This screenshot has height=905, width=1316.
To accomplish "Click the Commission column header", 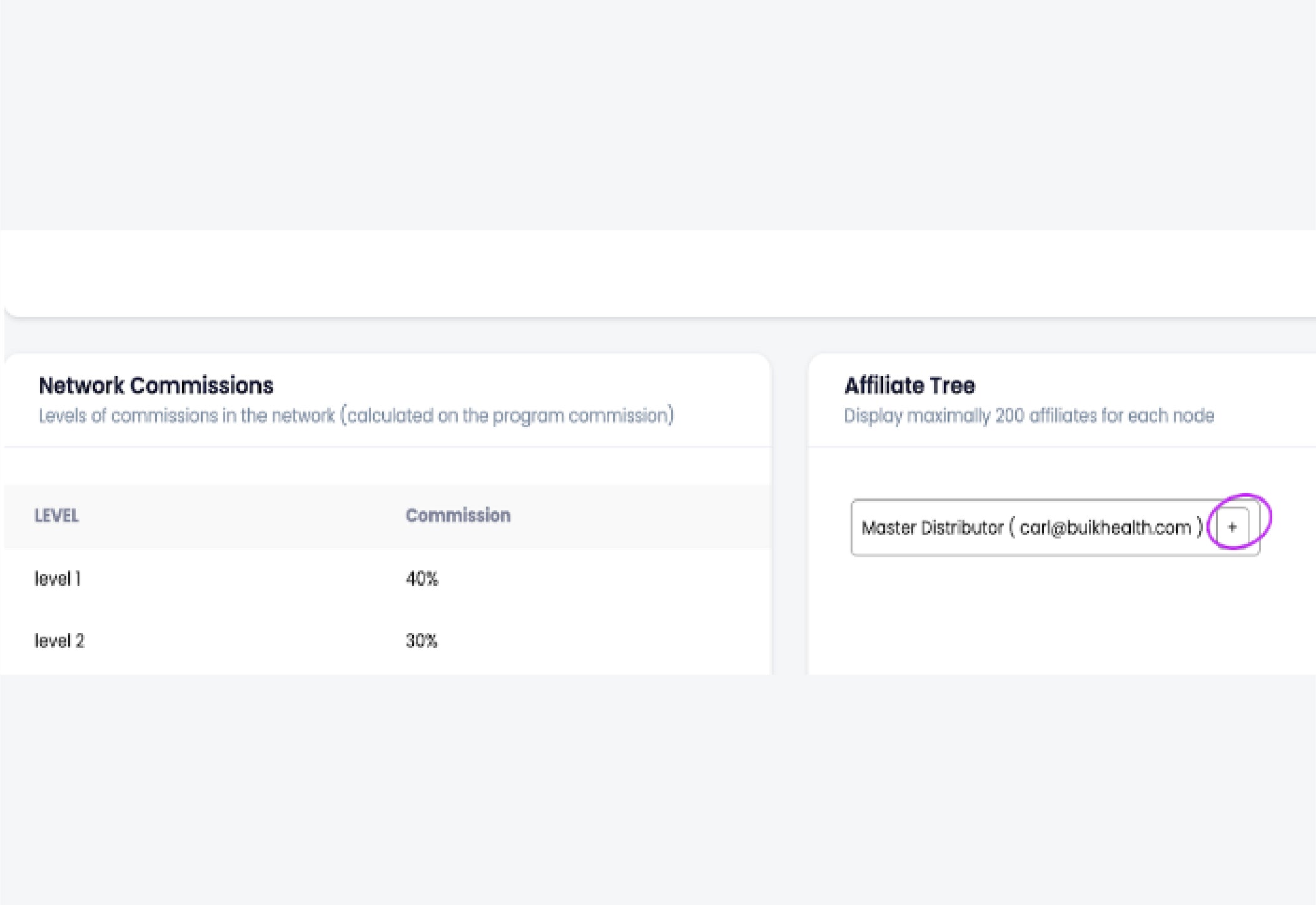I will coord(458,515).
